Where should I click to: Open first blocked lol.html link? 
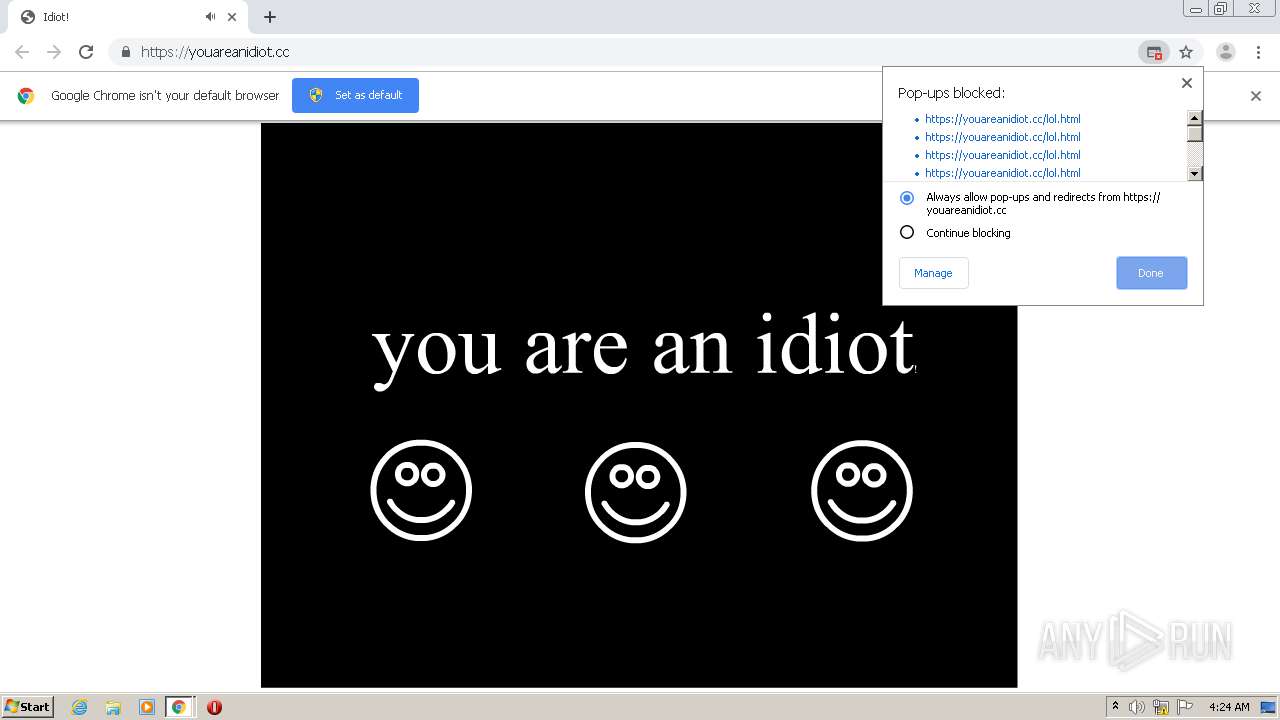click(1002, 119)
